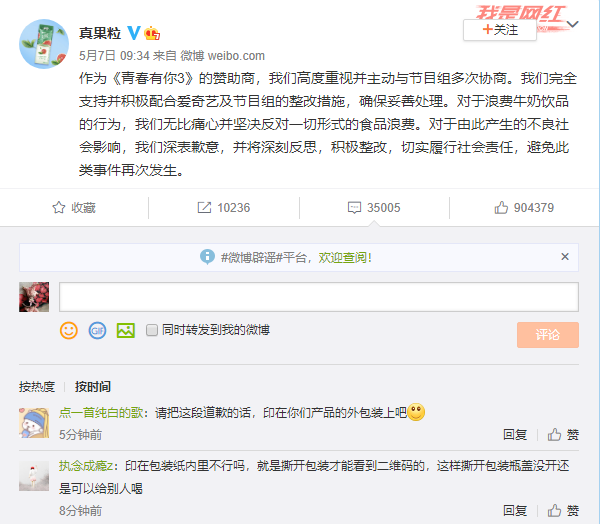The width and height of the screenshot is (600, 524).
Task: Like the post via thumbs-up 904379
Action: [501, 207]
